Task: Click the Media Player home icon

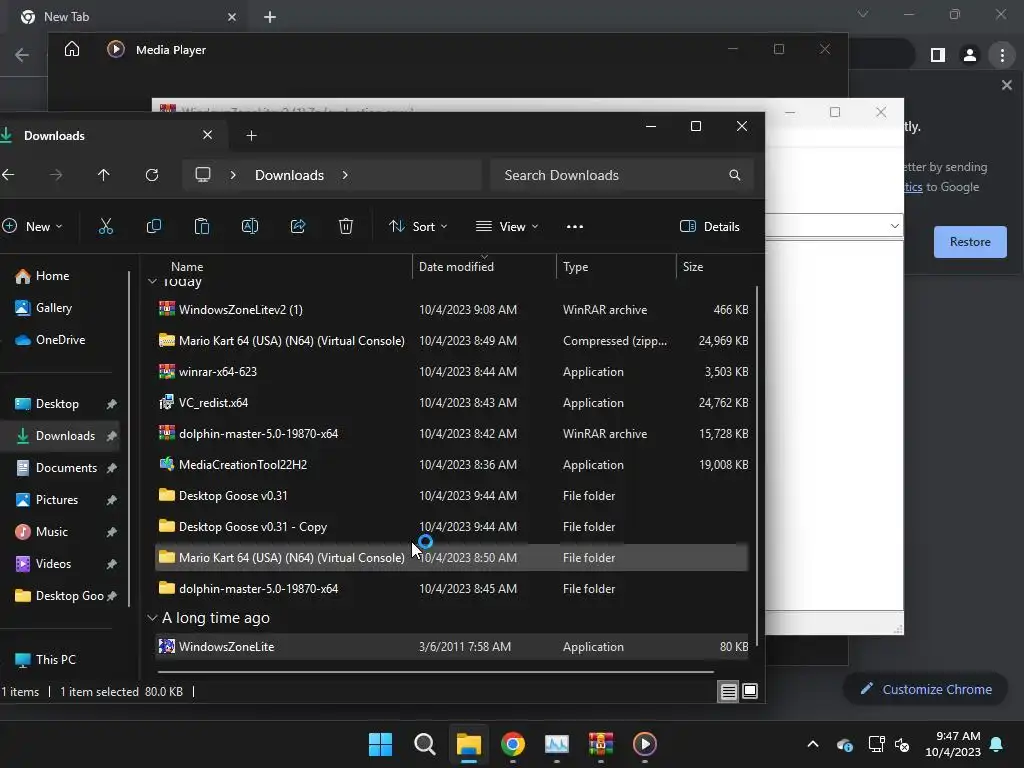Action: coord(72,49)
